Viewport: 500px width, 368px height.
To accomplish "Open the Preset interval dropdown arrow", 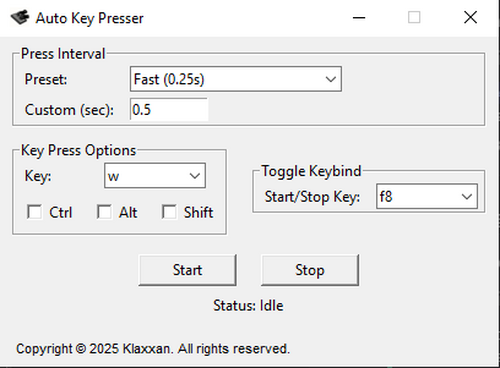I will pos(331,79).
